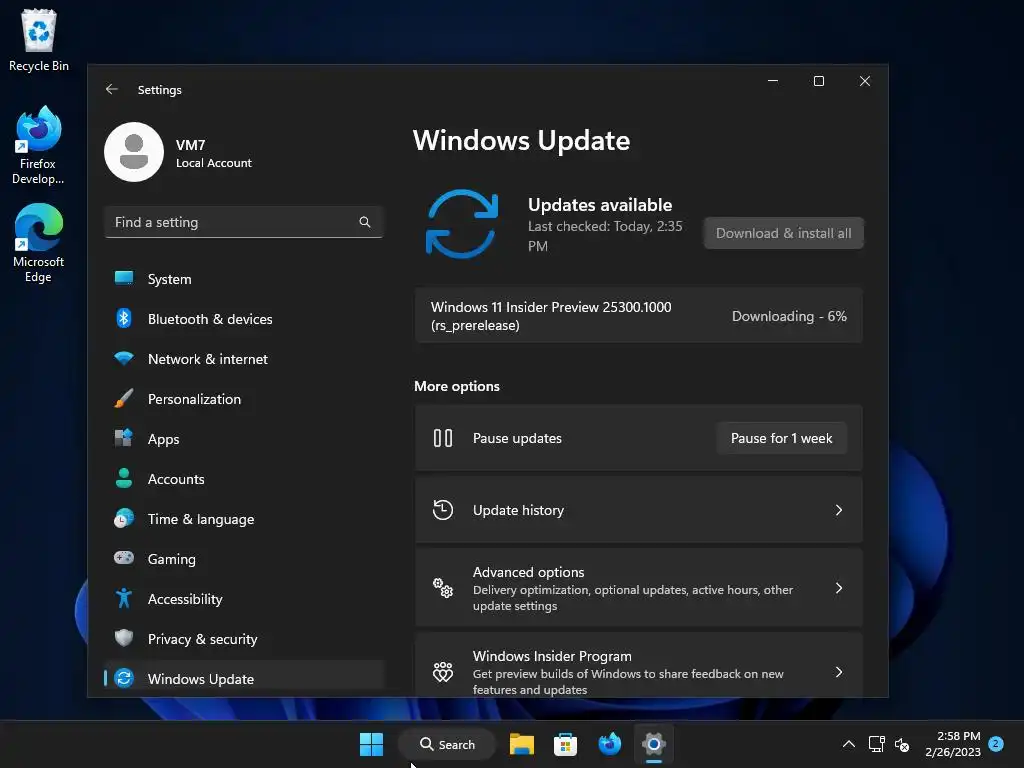Open File Explorer from the taskbar

tap(522, 744)
